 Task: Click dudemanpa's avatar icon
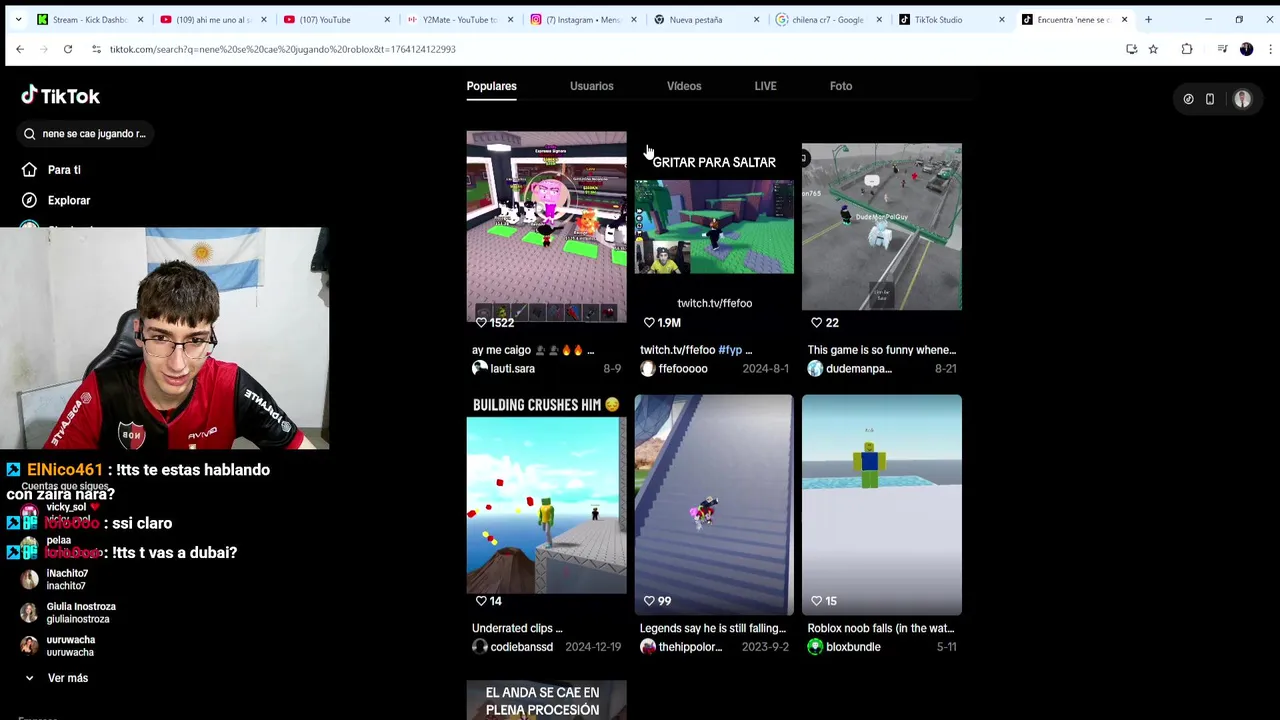(x=815, y=369)
